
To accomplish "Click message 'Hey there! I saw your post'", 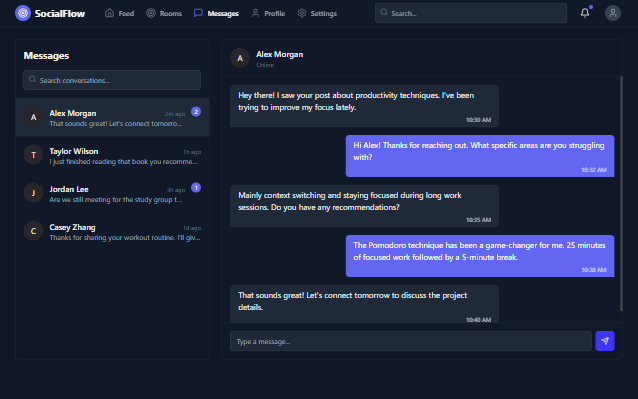I will 364,106.
